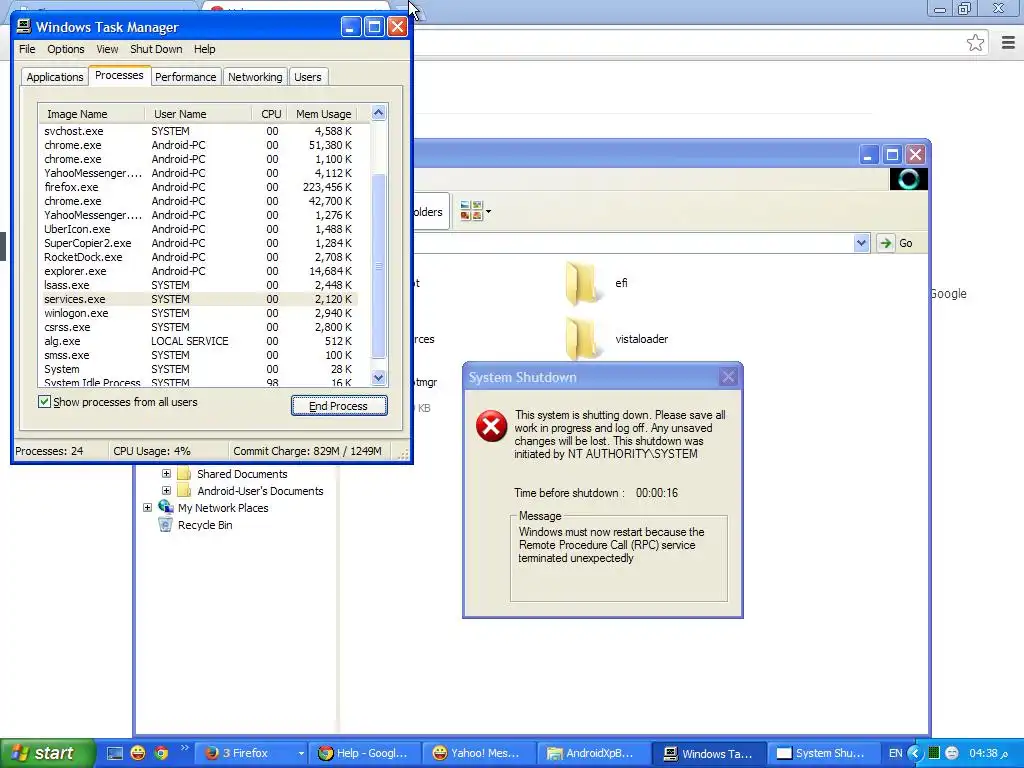1024x768 pixels.
Task: Select the smss.exe process row
Action: [x=198, y=355]
